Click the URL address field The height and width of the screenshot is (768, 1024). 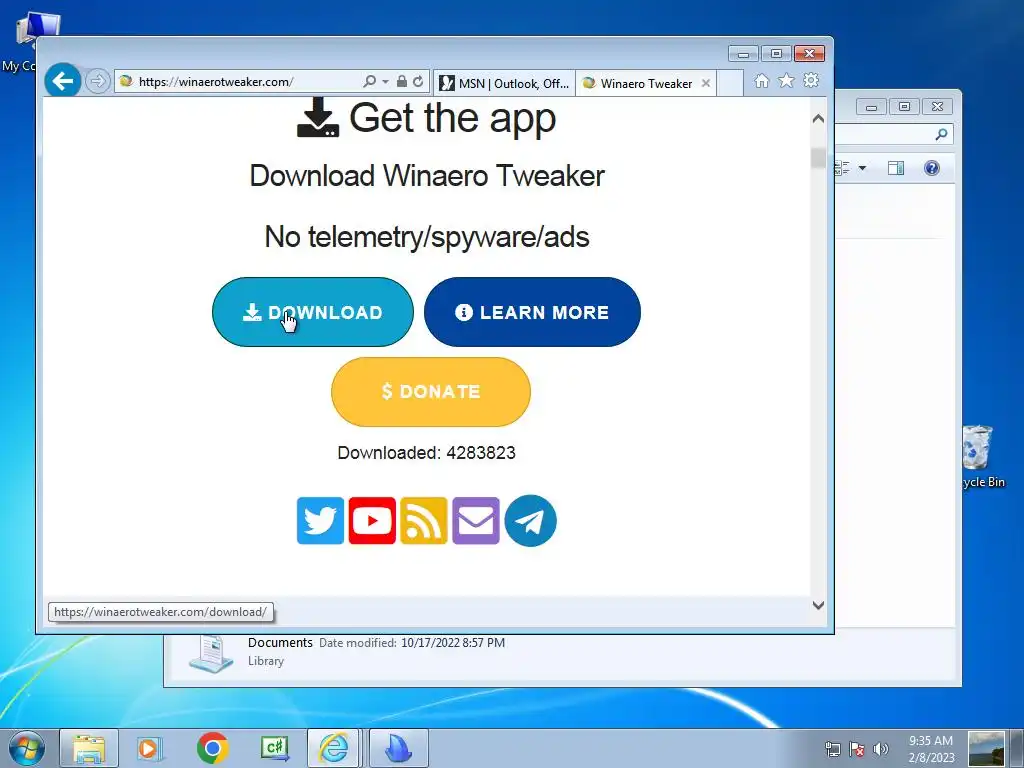coord(247,82)
